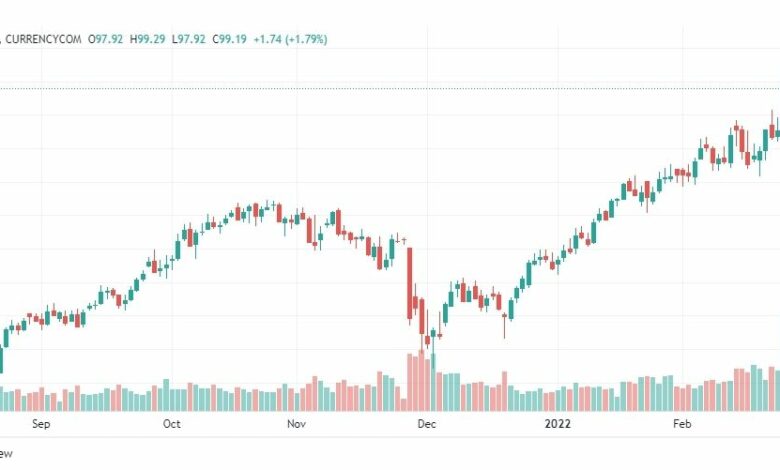The width and height of the screenshot is (780, 470).
Task: Click the Dec label on time axis
Action: 427,424
